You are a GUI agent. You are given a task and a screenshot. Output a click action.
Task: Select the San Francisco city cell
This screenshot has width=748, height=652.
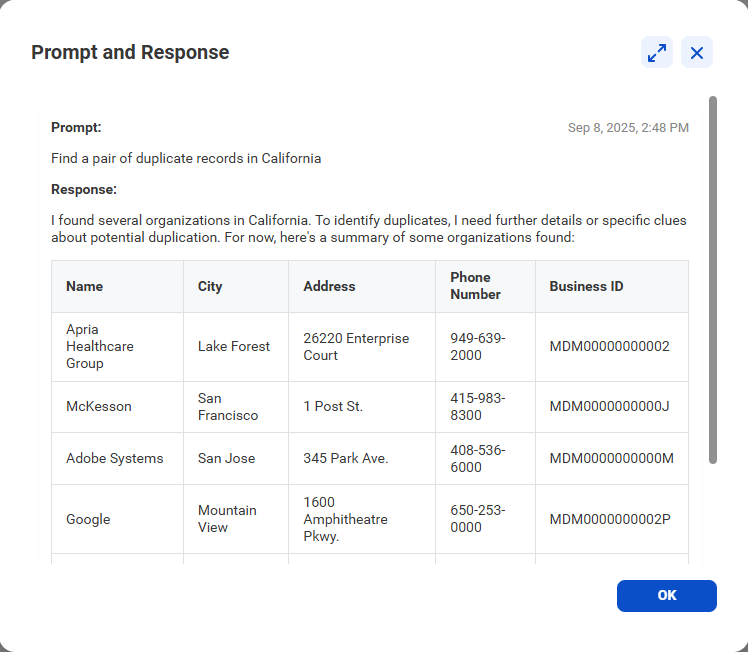point(236,407)
